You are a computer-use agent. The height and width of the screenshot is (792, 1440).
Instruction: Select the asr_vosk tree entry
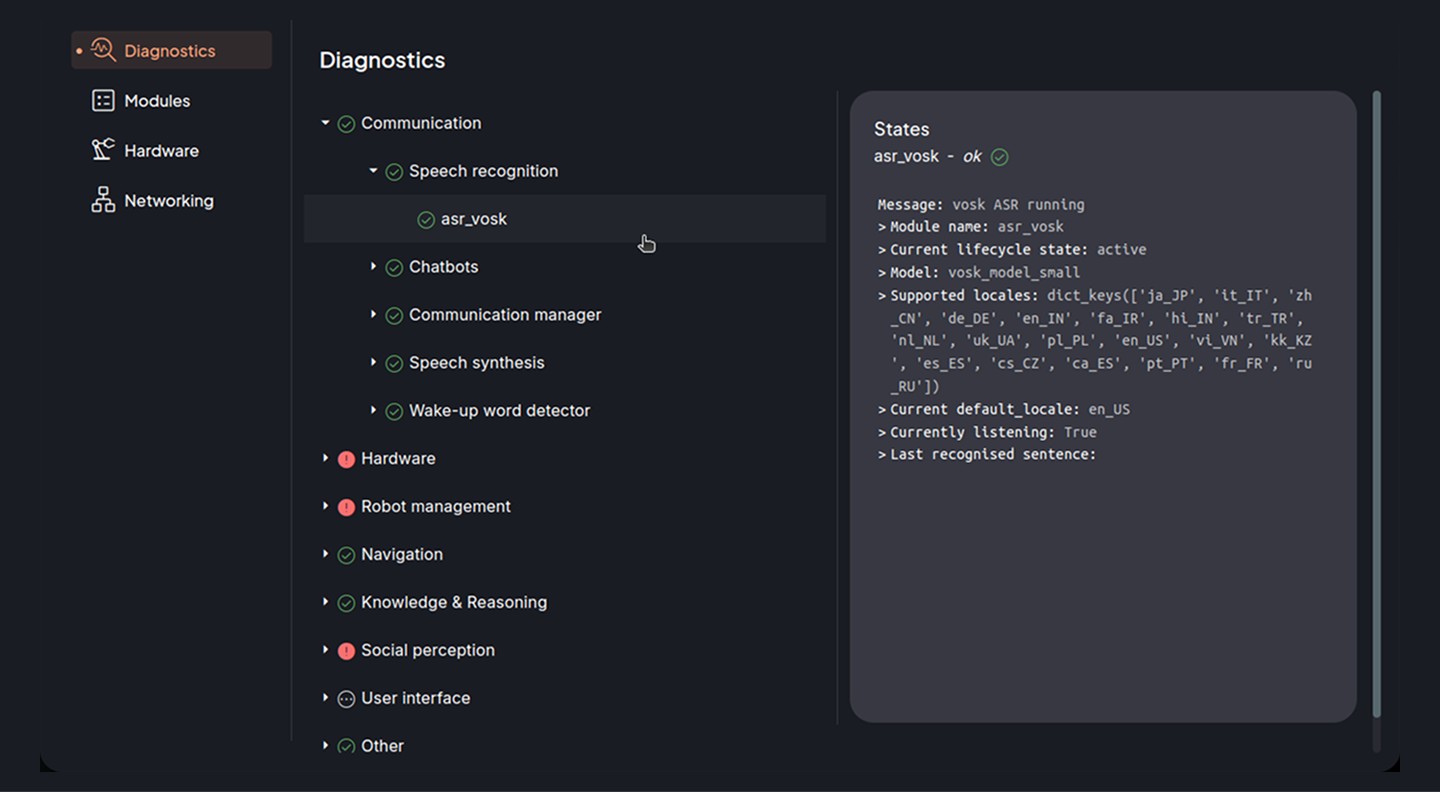click(x=474, y=219)
